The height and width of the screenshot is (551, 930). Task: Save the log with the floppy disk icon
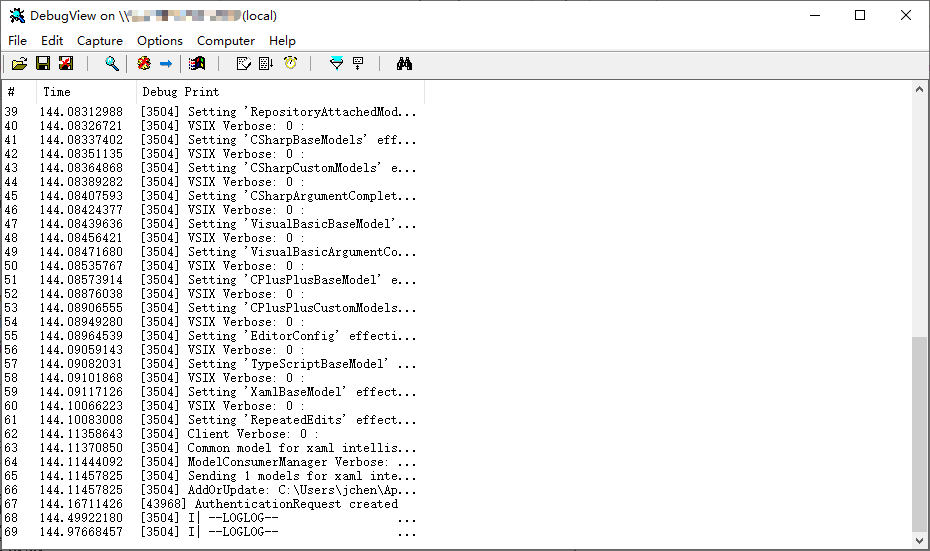tap(43, 63)
